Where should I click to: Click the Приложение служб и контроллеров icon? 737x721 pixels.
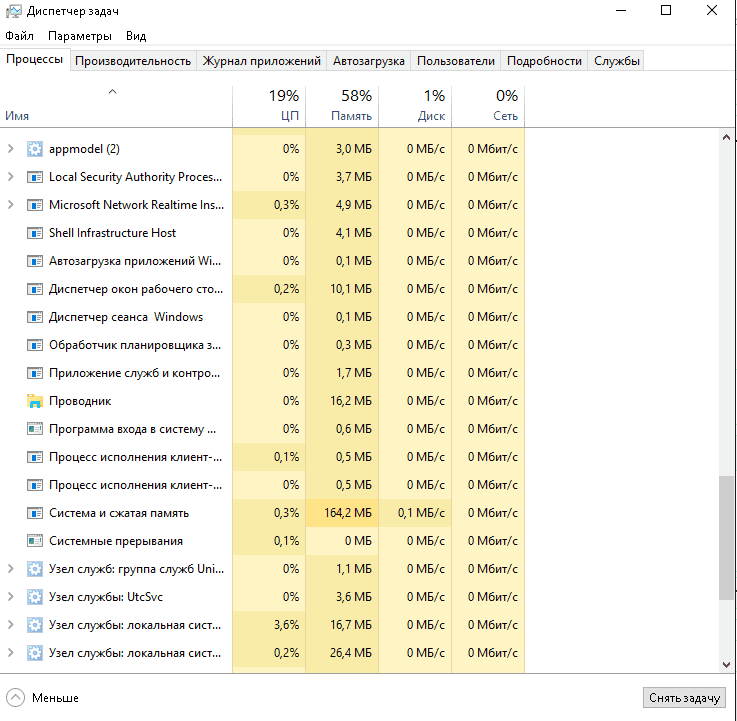pos(35,373)
